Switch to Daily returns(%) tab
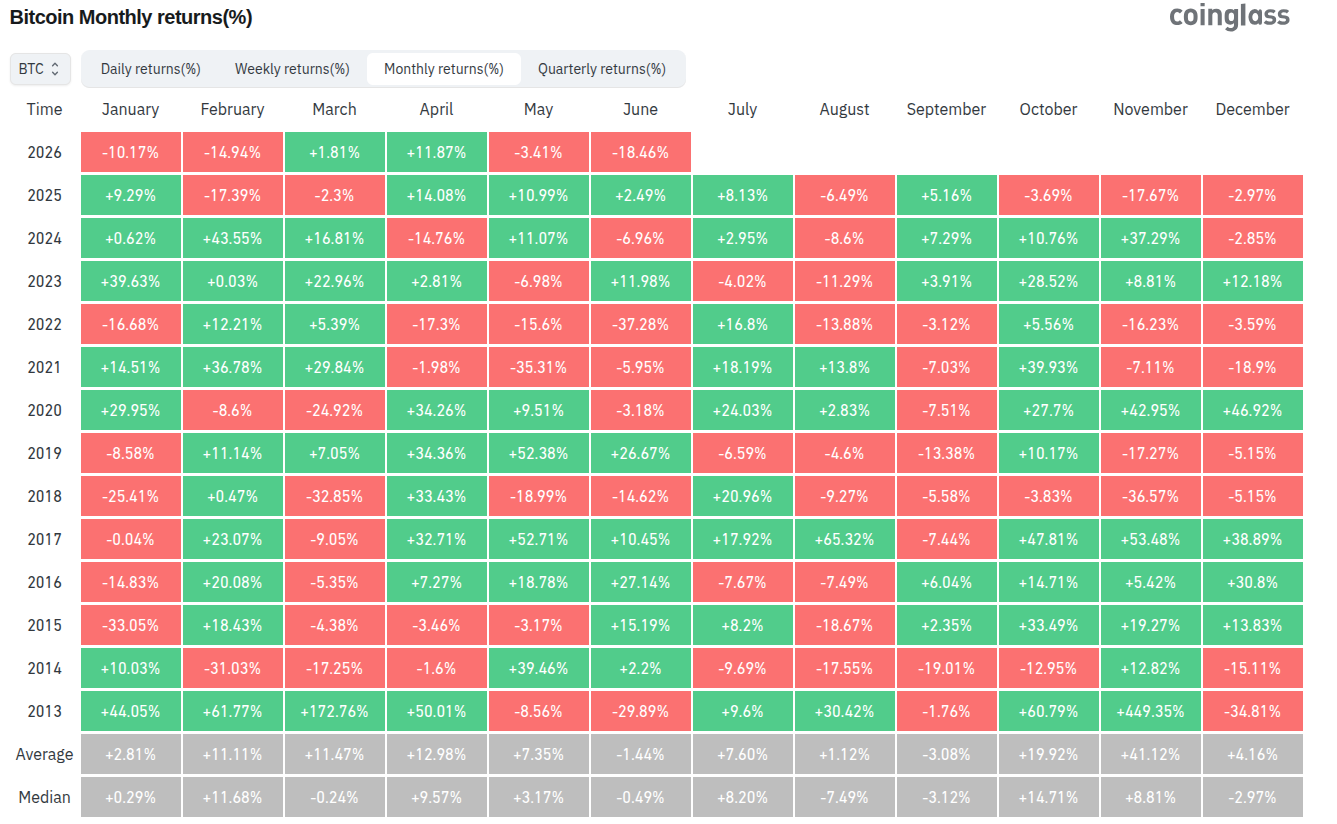 pyautogui.click(x=151, y=69)
